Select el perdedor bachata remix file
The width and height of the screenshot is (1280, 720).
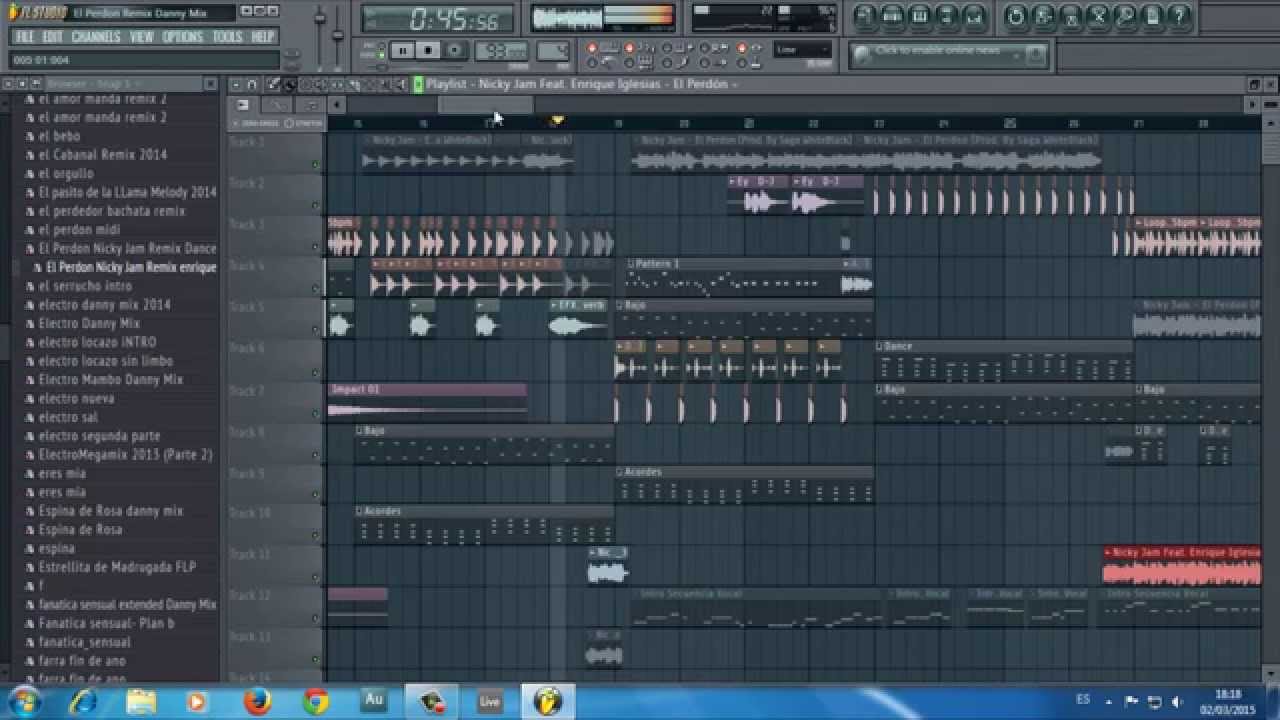112,212
